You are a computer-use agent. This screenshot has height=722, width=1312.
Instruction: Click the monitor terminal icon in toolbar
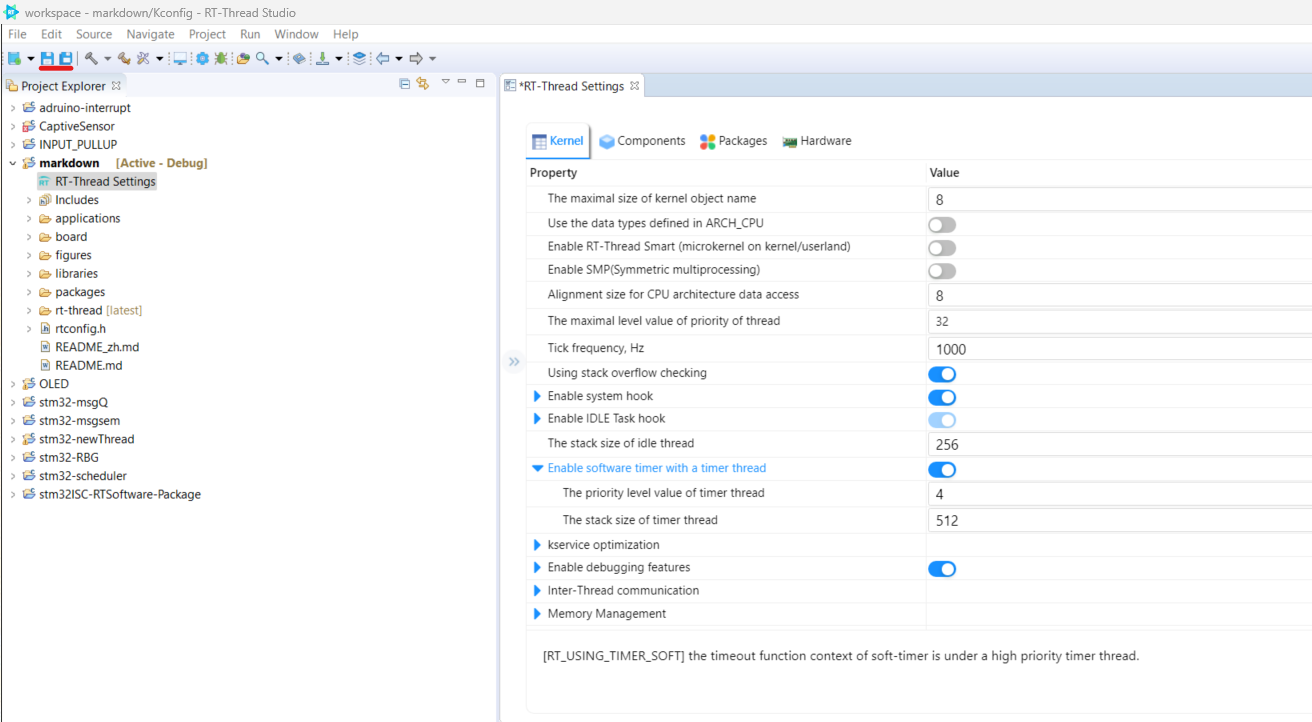click(x=180, y=58)
